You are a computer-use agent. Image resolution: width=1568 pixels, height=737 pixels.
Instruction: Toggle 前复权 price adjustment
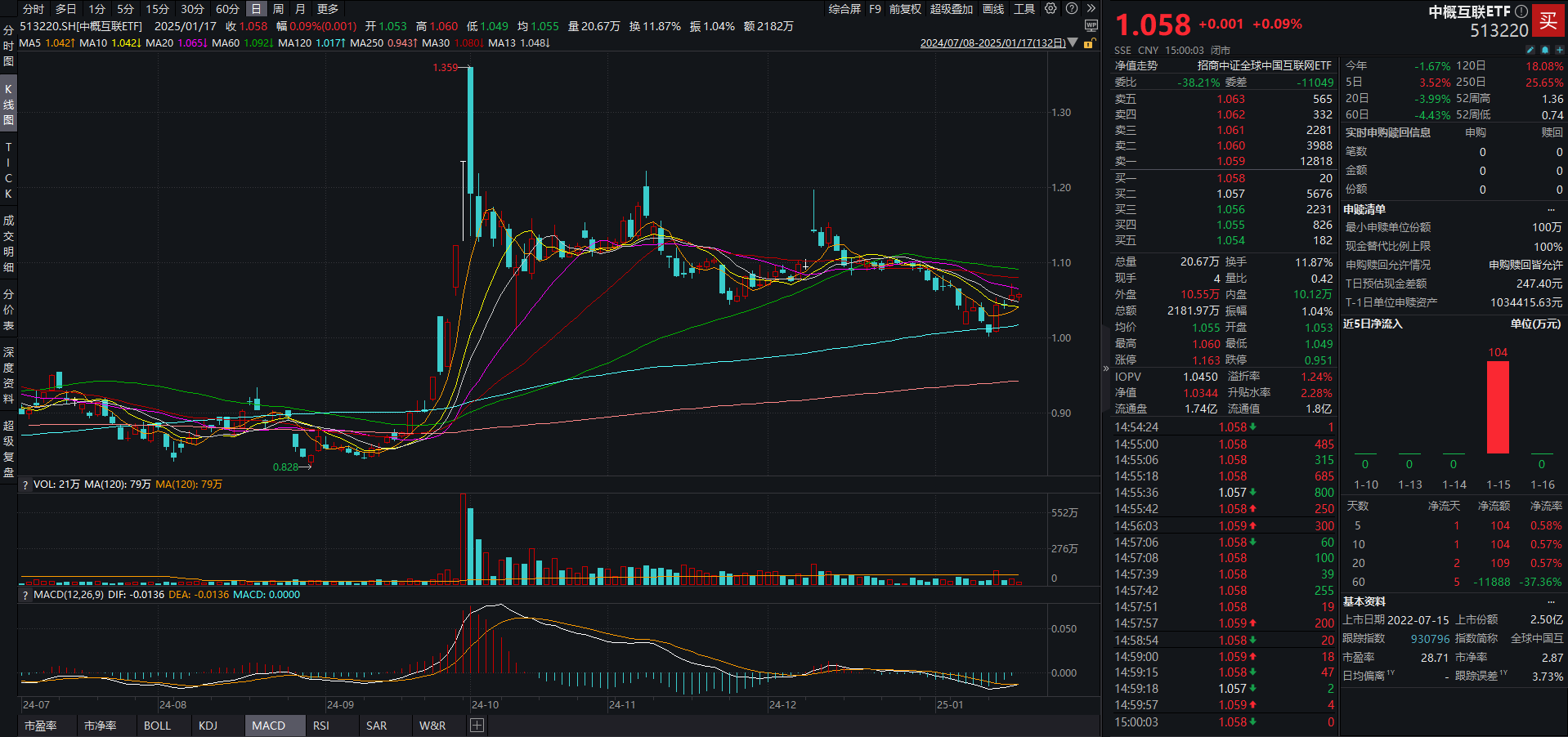905,9
